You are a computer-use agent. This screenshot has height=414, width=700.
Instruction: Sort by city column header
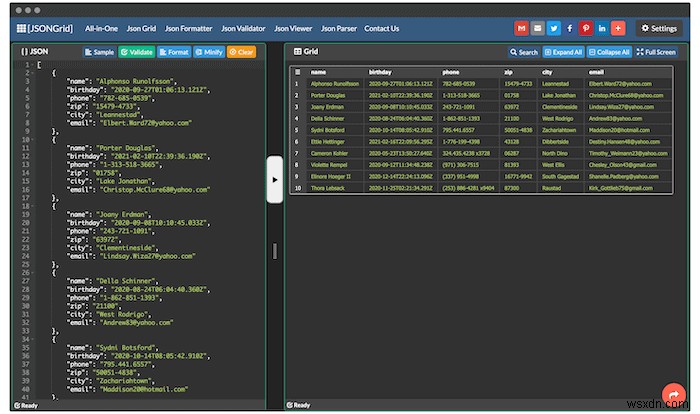coord(547,72)
